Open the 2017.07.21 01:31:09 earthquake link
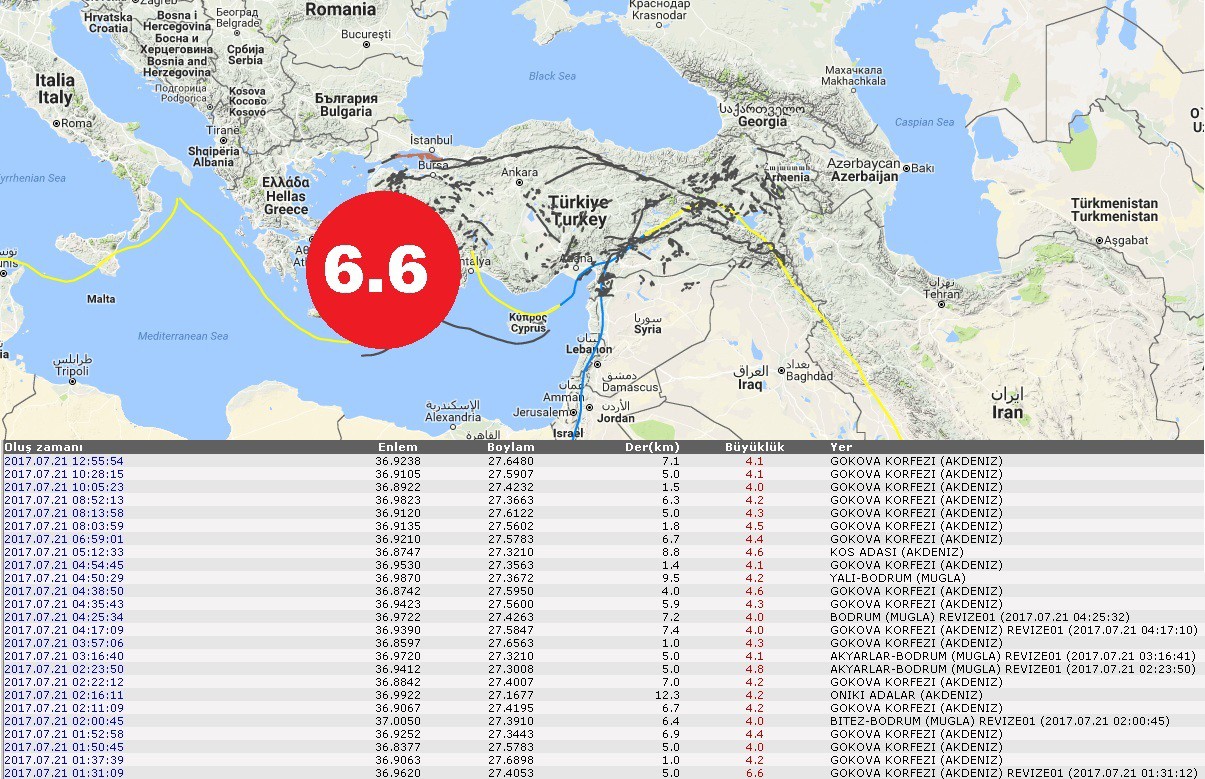The height and width of the screenshot is (779, 1205). [x=64, y=773]
